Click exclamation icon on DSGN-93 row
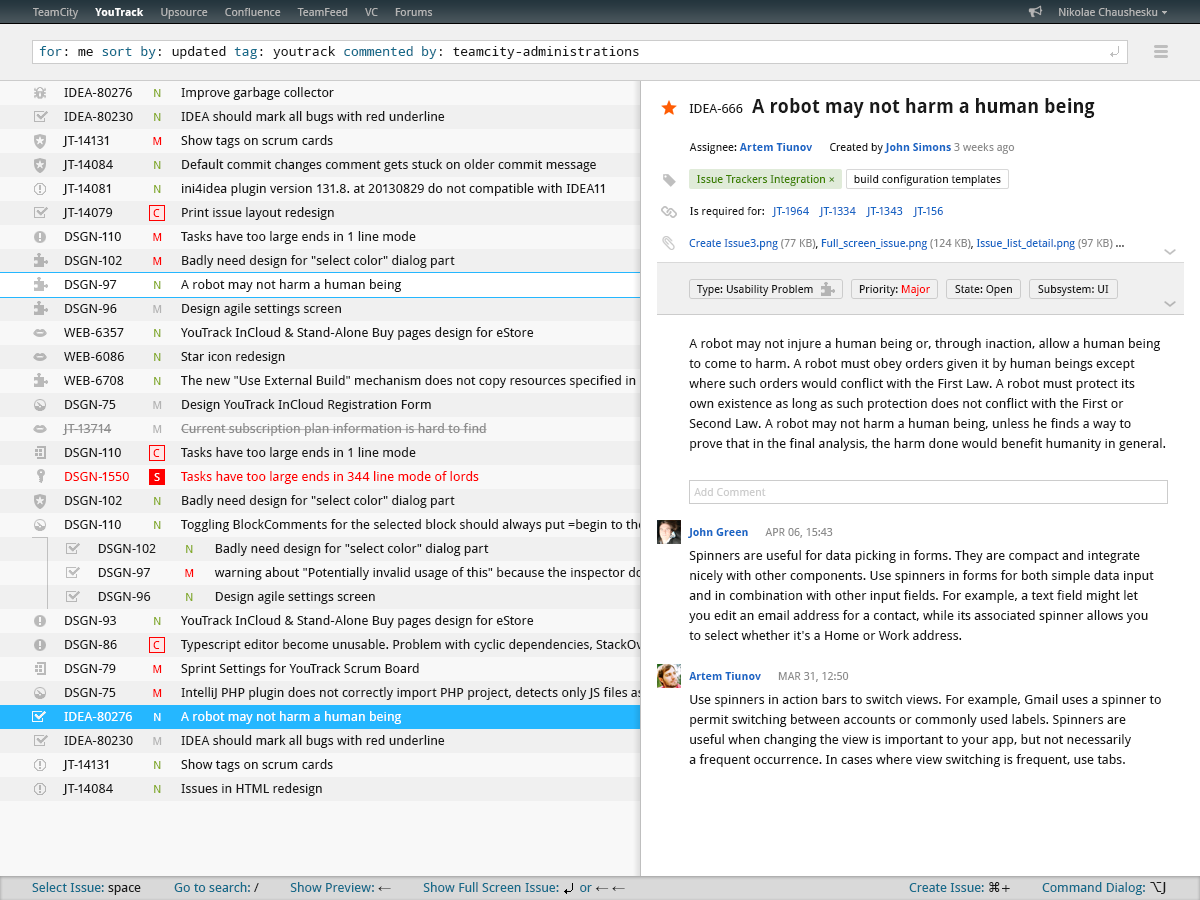1200x900 pixels. point(40,620)
